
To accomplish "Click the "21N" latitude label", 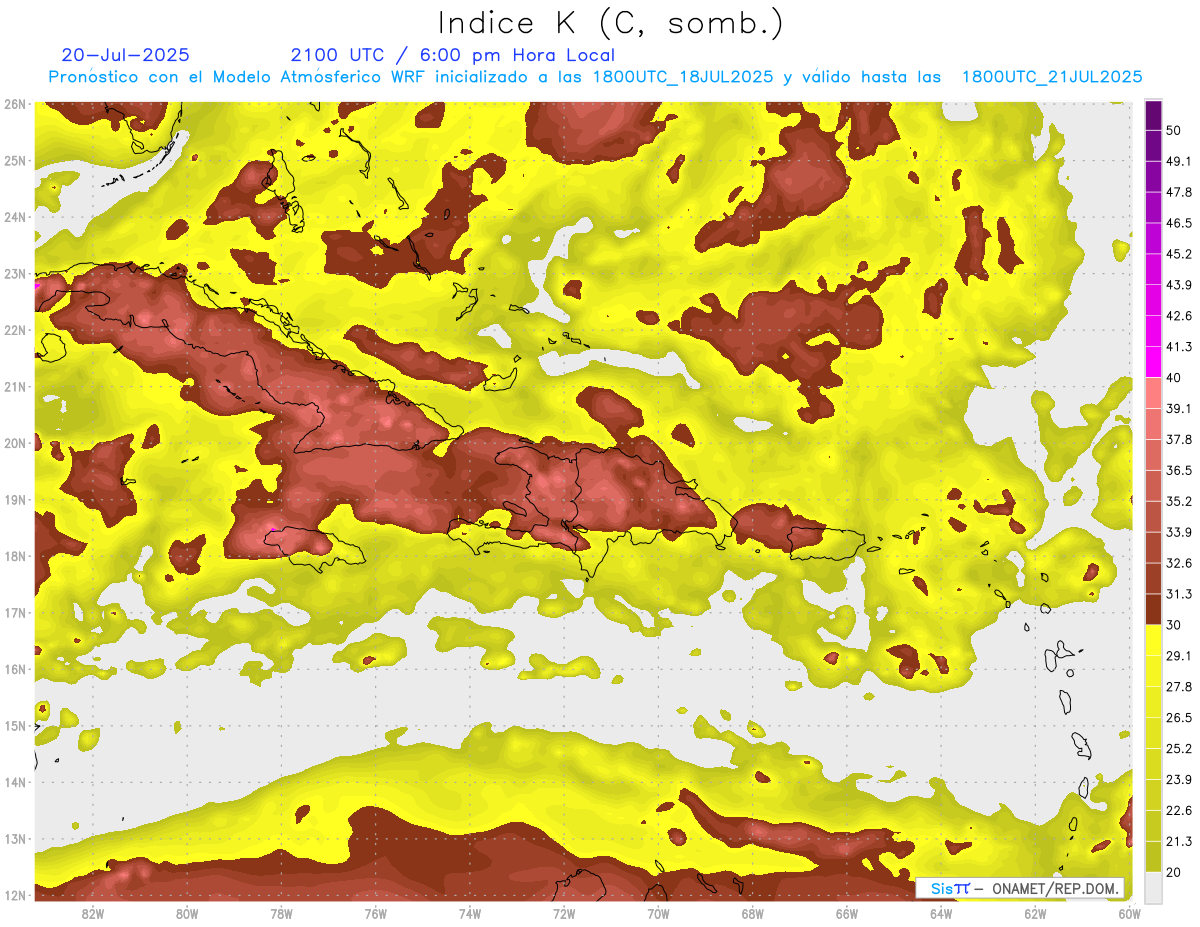I will [x=15, y=387].
